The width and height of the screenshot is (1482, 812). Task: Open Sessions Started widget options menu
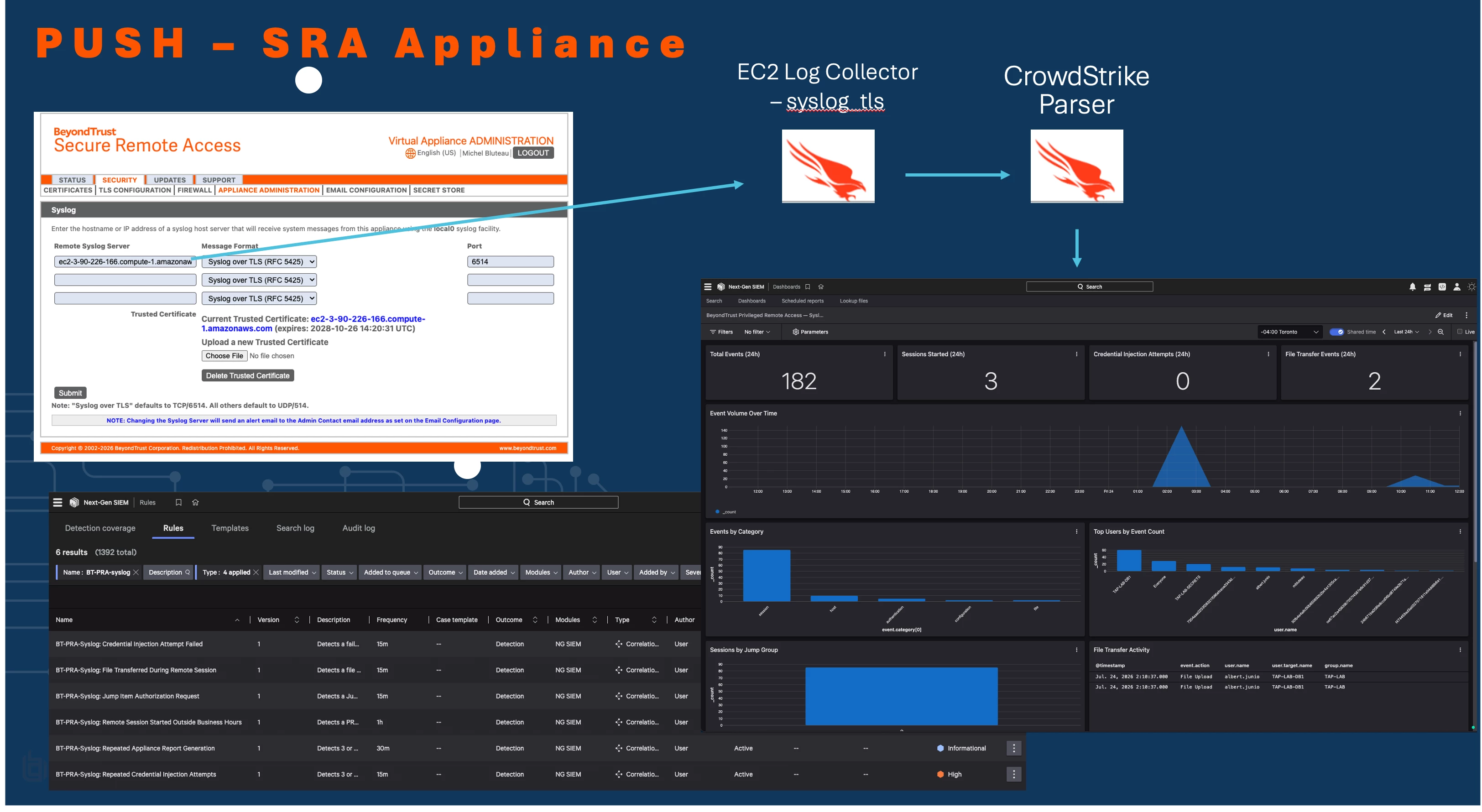pyautogui.click(x=1076, y=354)
